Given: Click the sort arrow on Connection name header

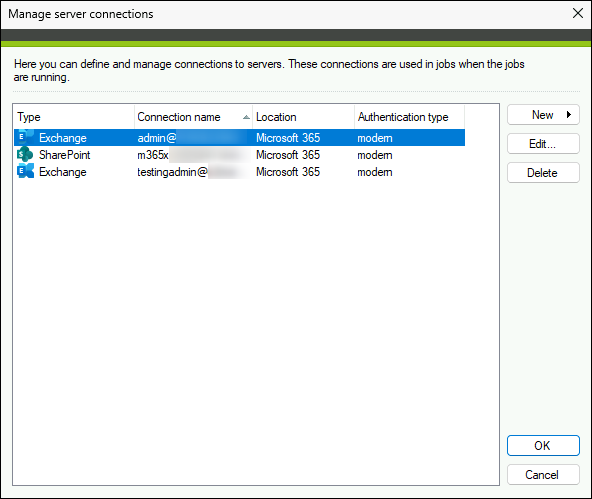Looking at the screenshot, I should (x=246, y=117).
